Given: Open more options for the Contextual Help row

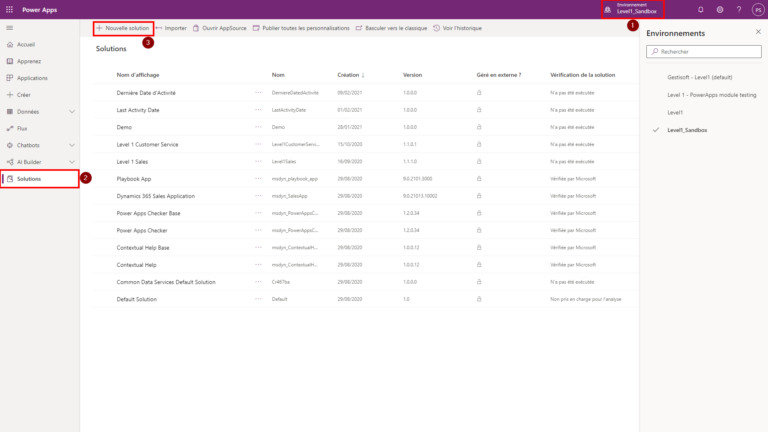Looking at the screenshot, I should tap(258, 264).
